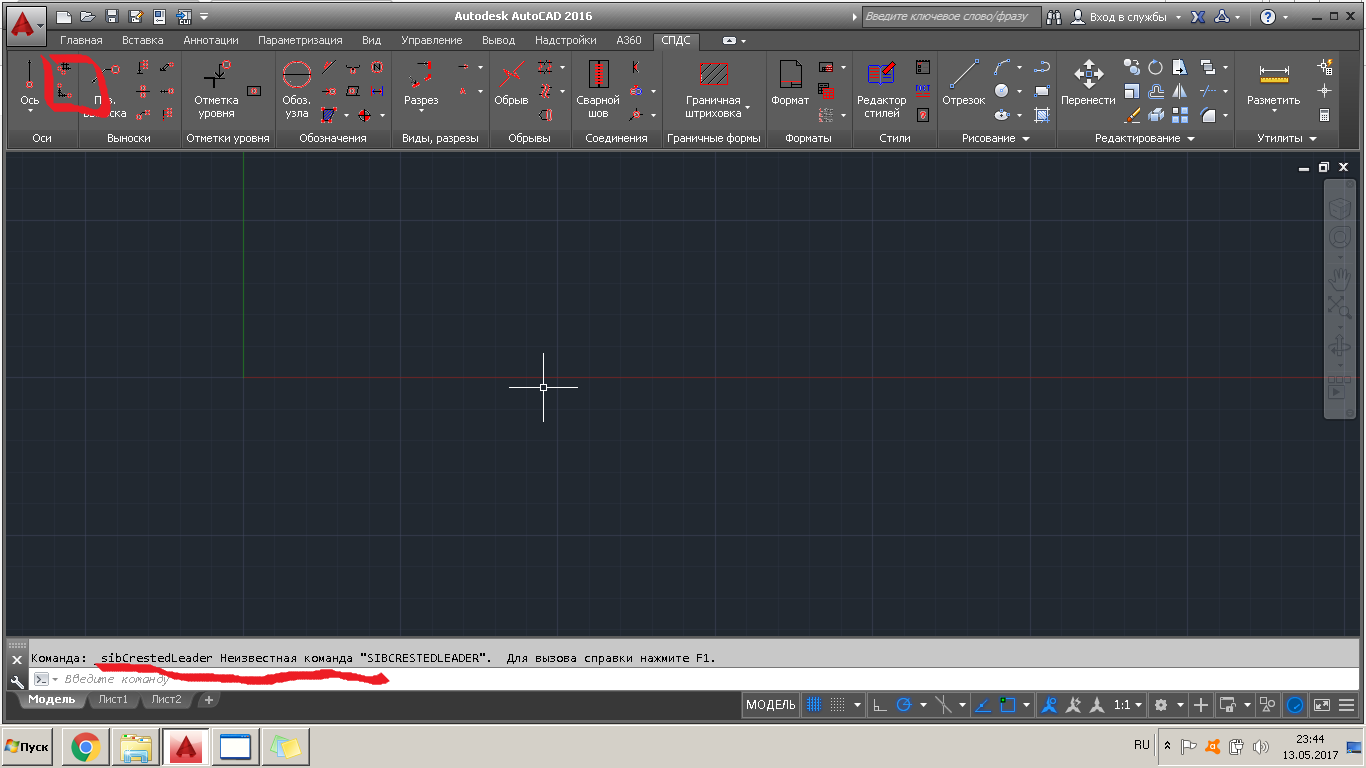Screen dimensions: 1366x768
Task: Toggle object snap tracking in status bar
Action: click(982, 705)
